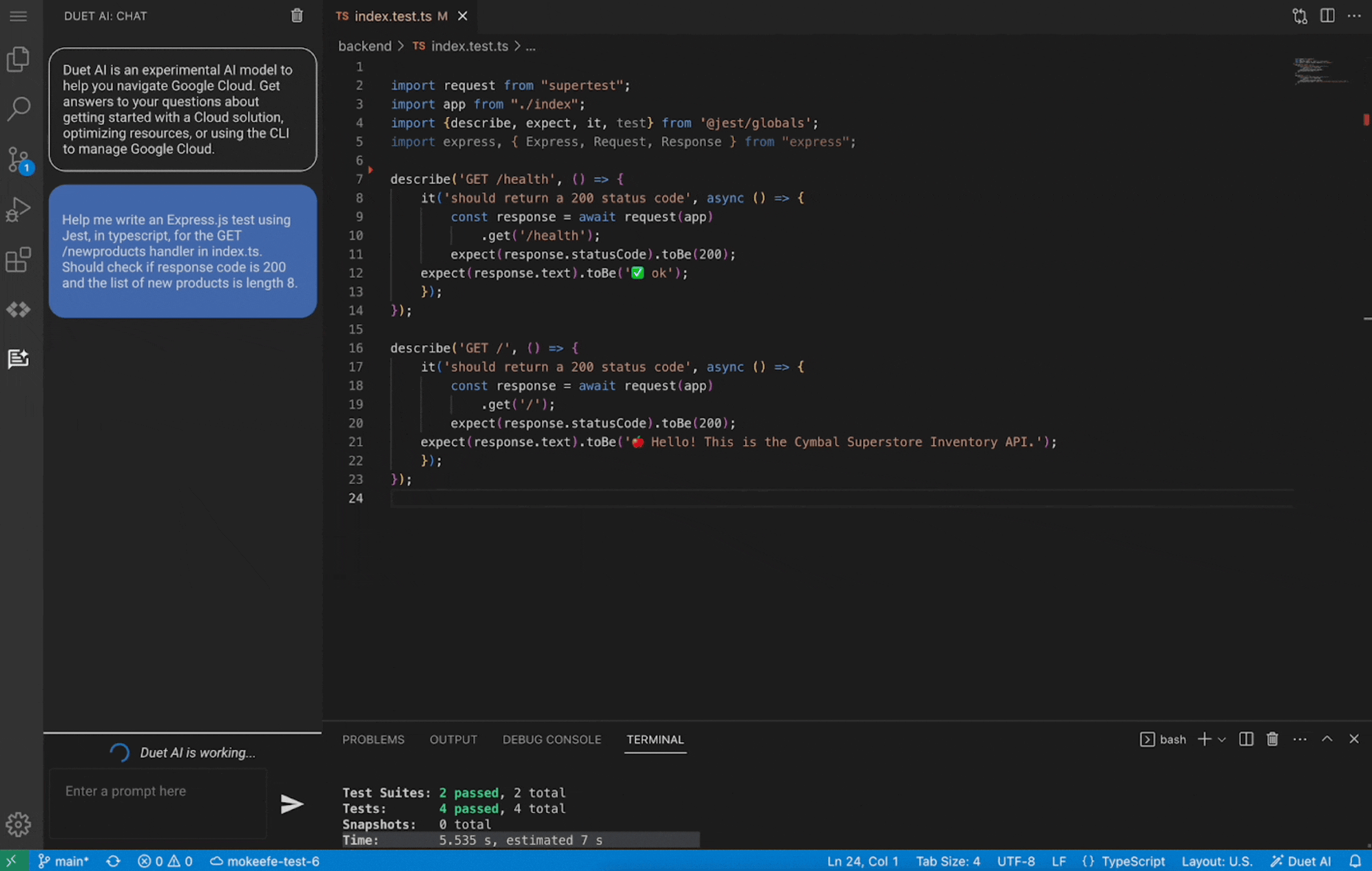
Task: Click the Search icon in sidebar
Action: click(x=19, y=108)
